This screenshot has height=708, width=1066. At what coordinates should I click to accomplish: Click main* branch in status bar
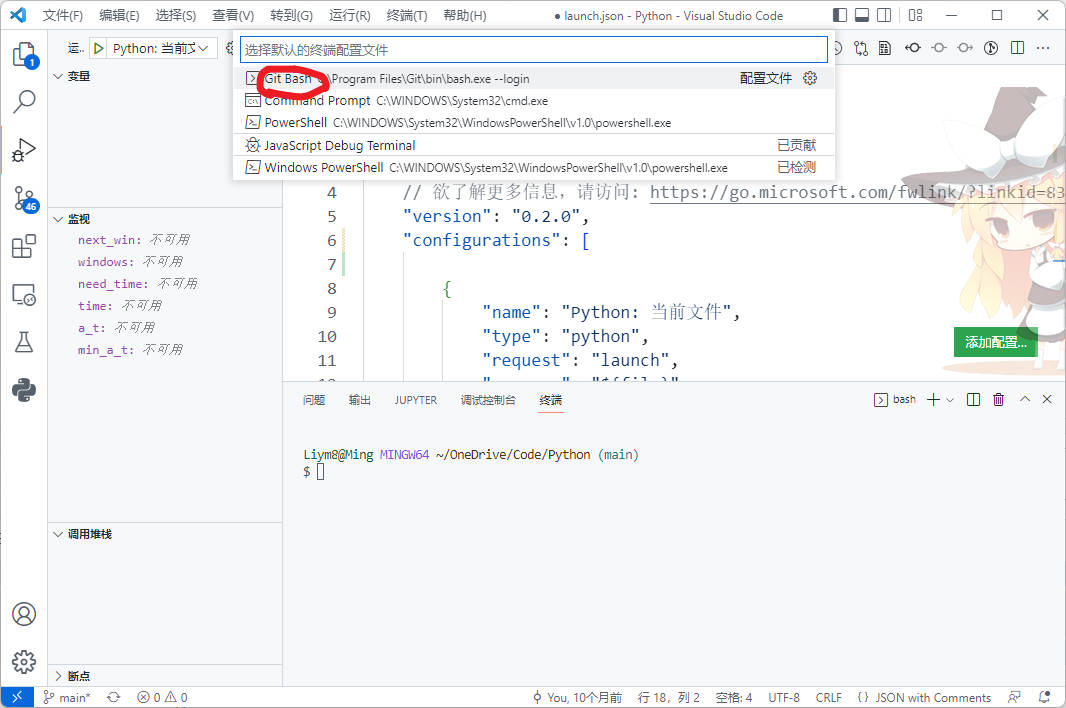pos(67,697)
